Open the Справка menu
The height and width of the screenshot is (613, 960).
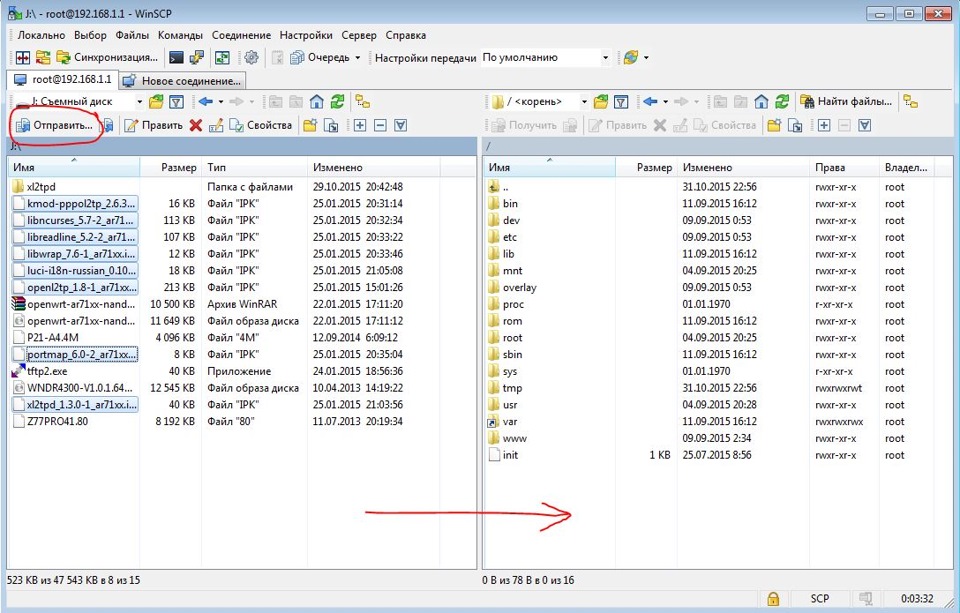406,36
